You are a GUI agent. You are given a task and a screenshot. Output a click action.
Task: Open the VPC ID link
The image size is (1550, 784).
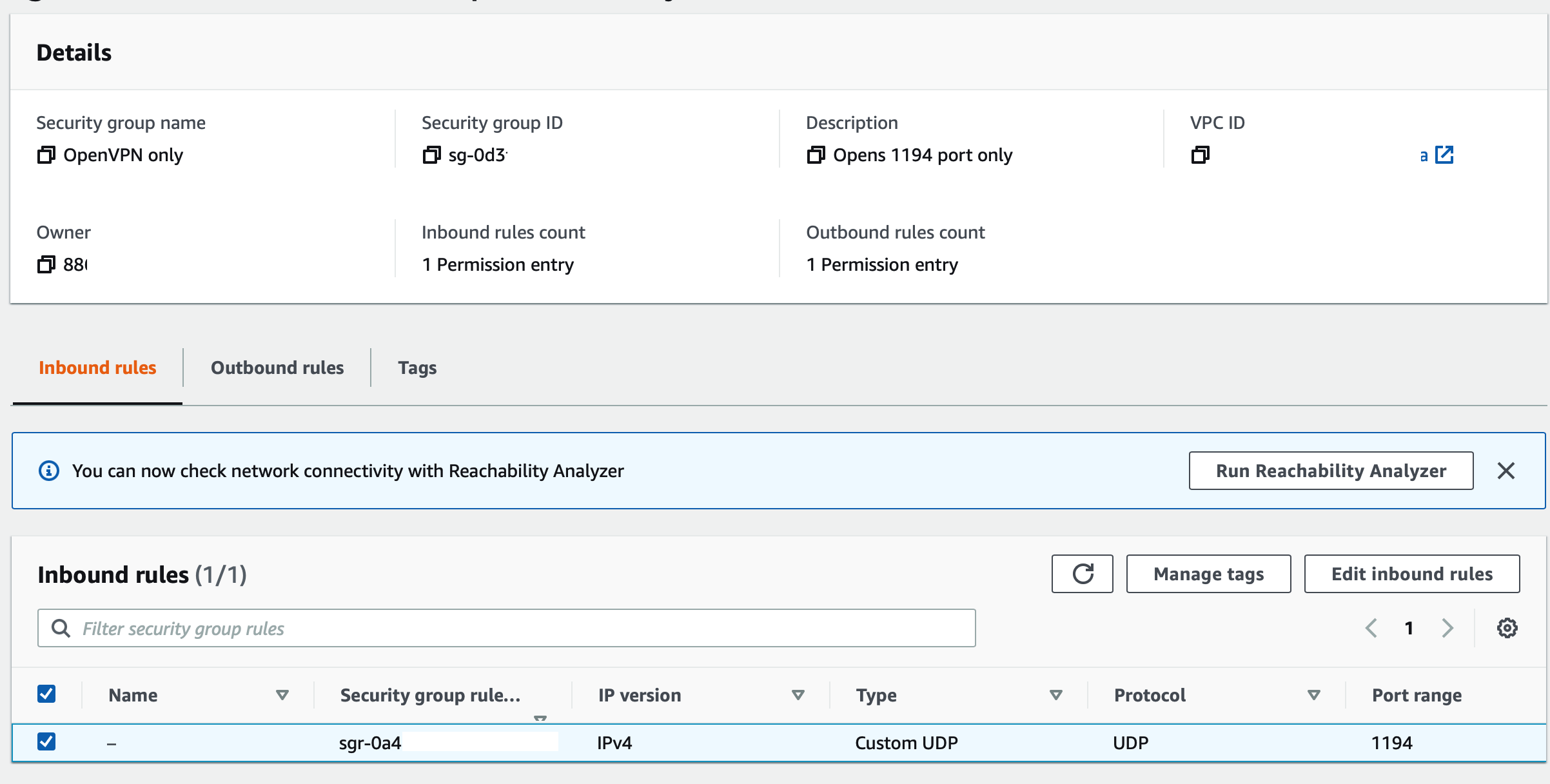[1424, 155]
